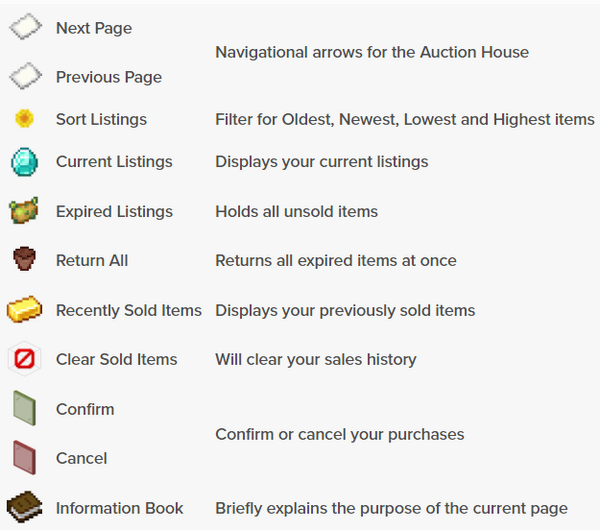Viewport: 600px width, 530px height.
Task: Click the Expired Listings icon
Action: [24, 210]
